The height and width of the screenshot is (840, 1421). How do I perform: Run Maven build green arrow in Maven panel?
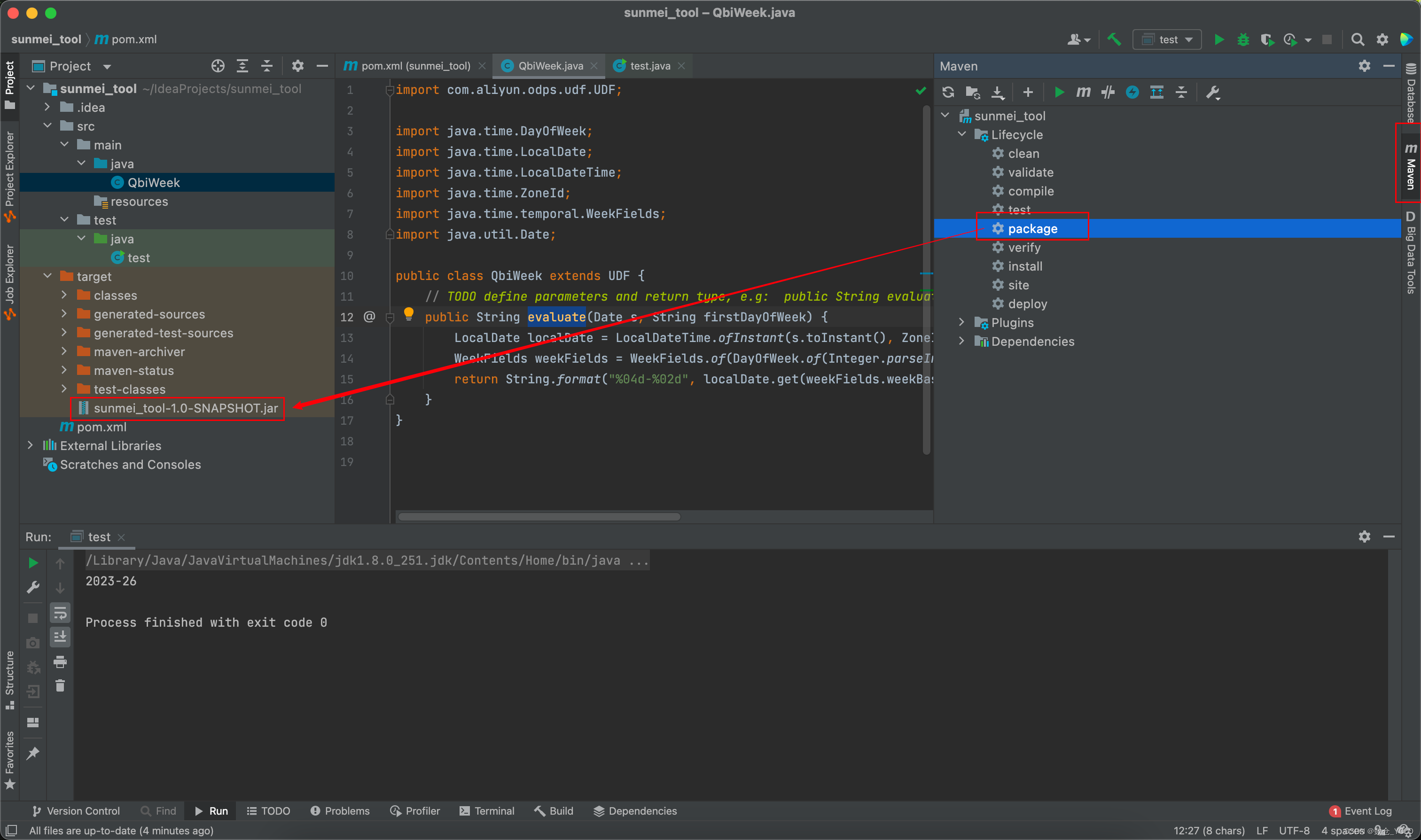(1059, 92)
